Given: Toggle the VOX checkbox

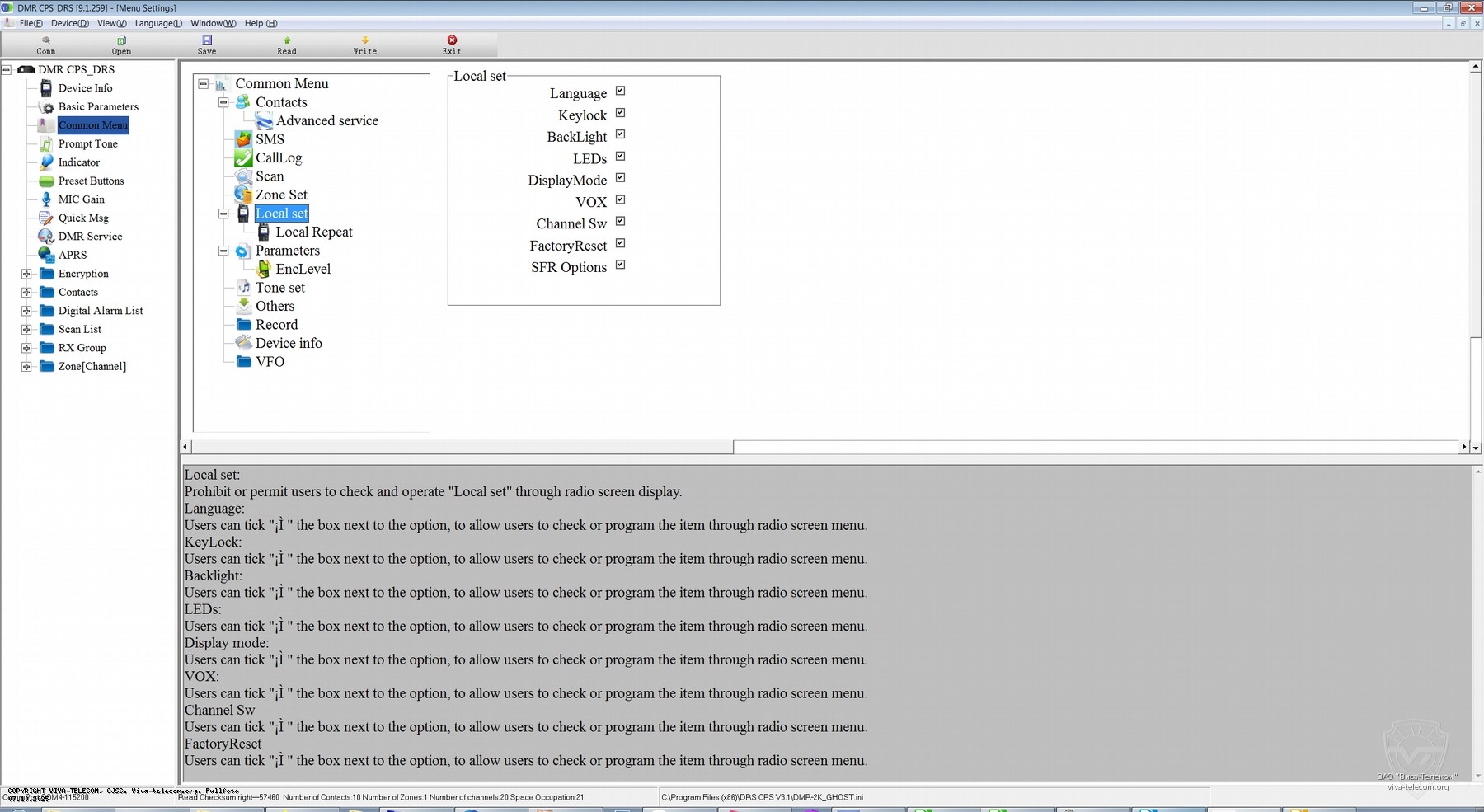Looking at the screenshot, I should pyautogui.click(x=621, y=199).
